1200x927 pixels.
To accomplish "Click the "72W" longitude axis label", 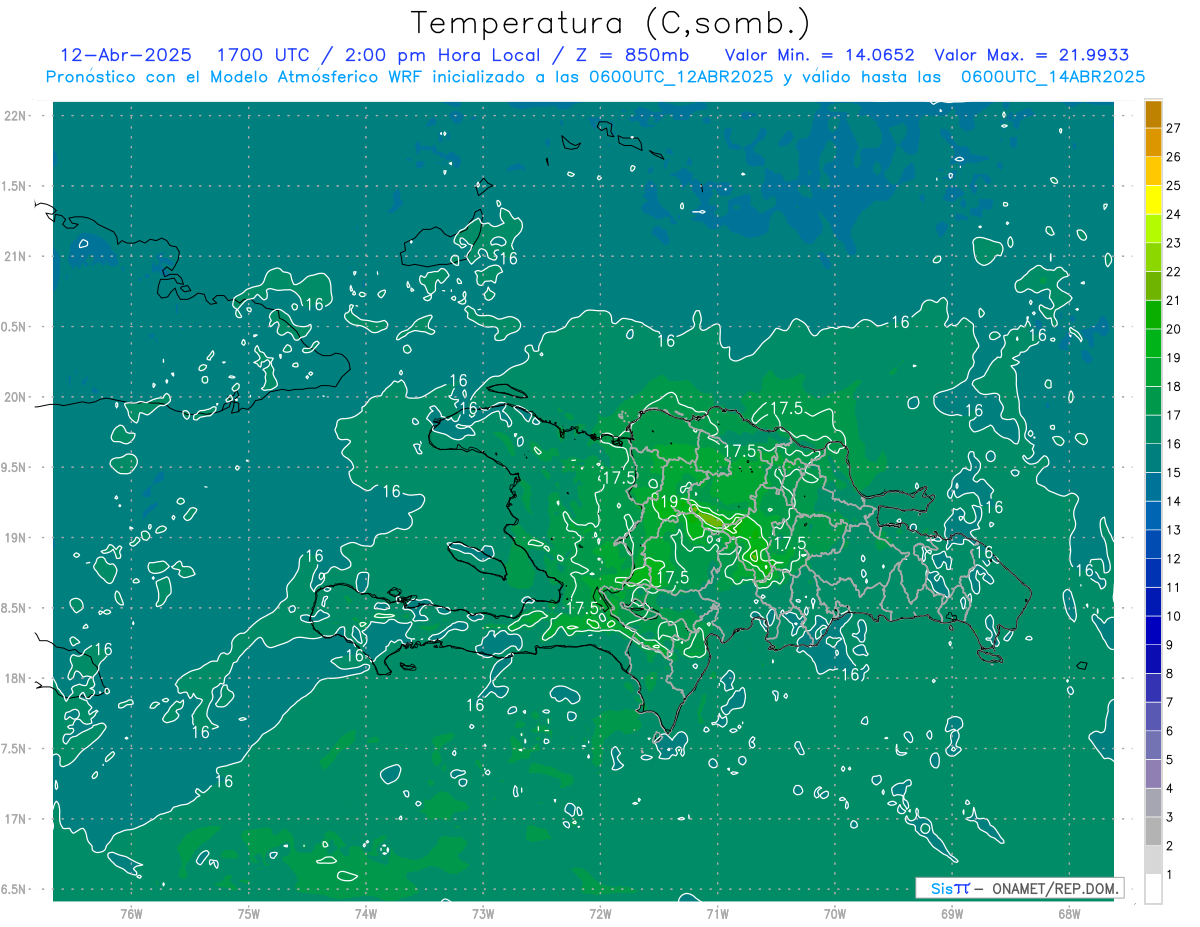I will 600,913.
